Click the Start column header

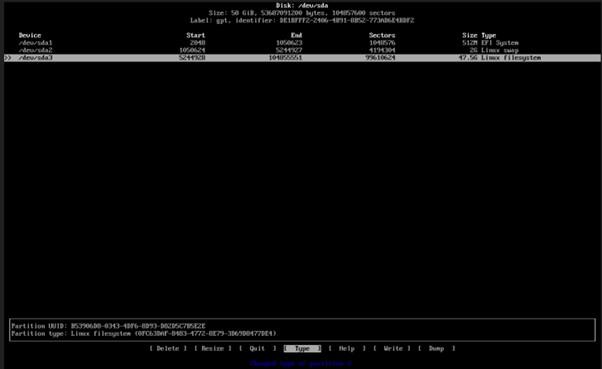(x=196, y=35)
